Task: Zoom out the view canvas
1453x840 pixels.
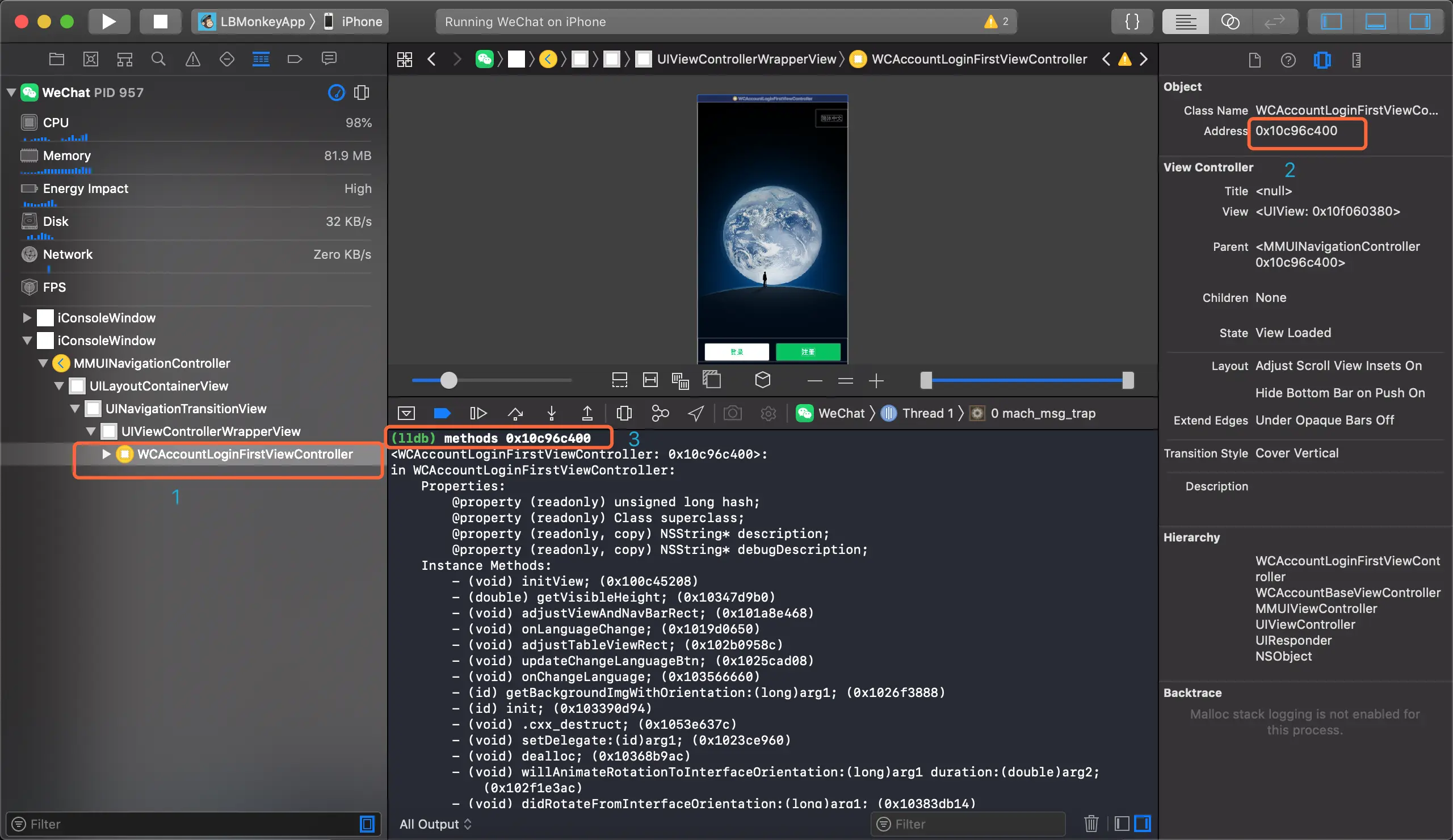Action: click(x=814, y=380)
